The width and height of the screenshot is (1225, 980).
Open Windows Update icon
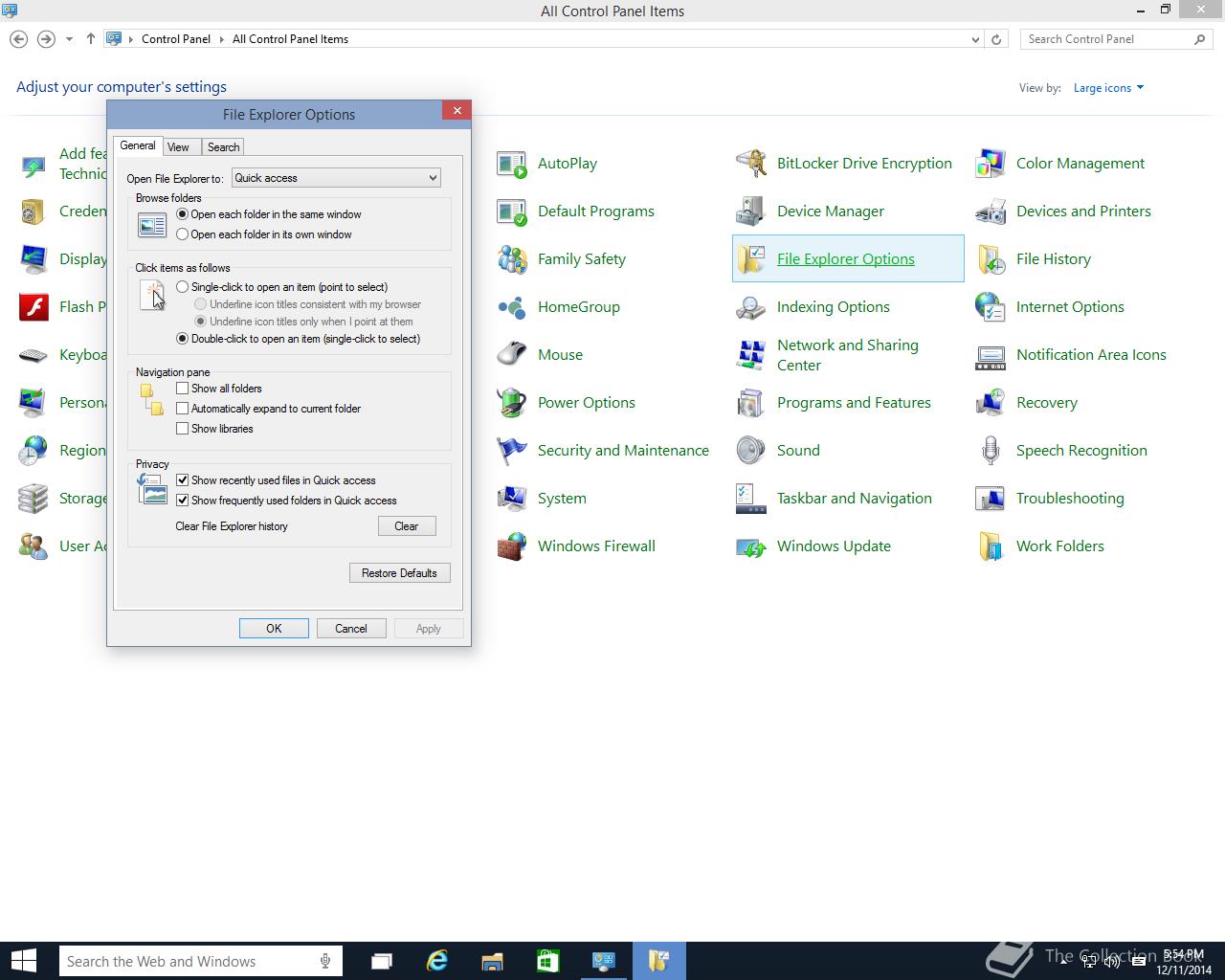click(751, 546)
